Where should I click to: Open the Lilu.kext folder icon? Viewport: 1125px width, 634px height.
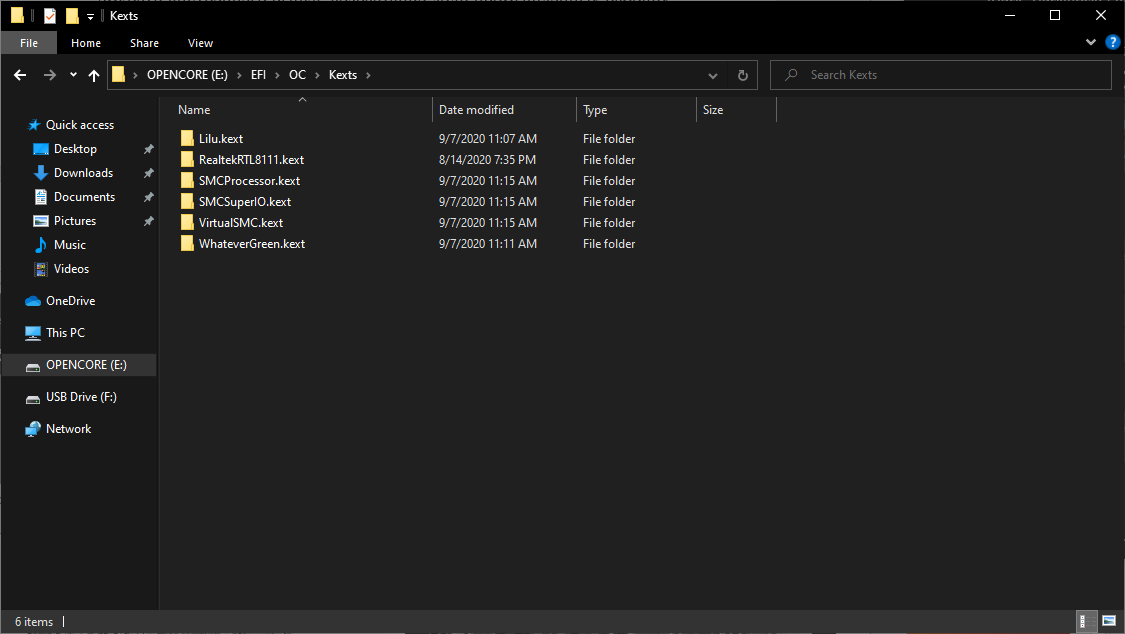click(187, 138)
